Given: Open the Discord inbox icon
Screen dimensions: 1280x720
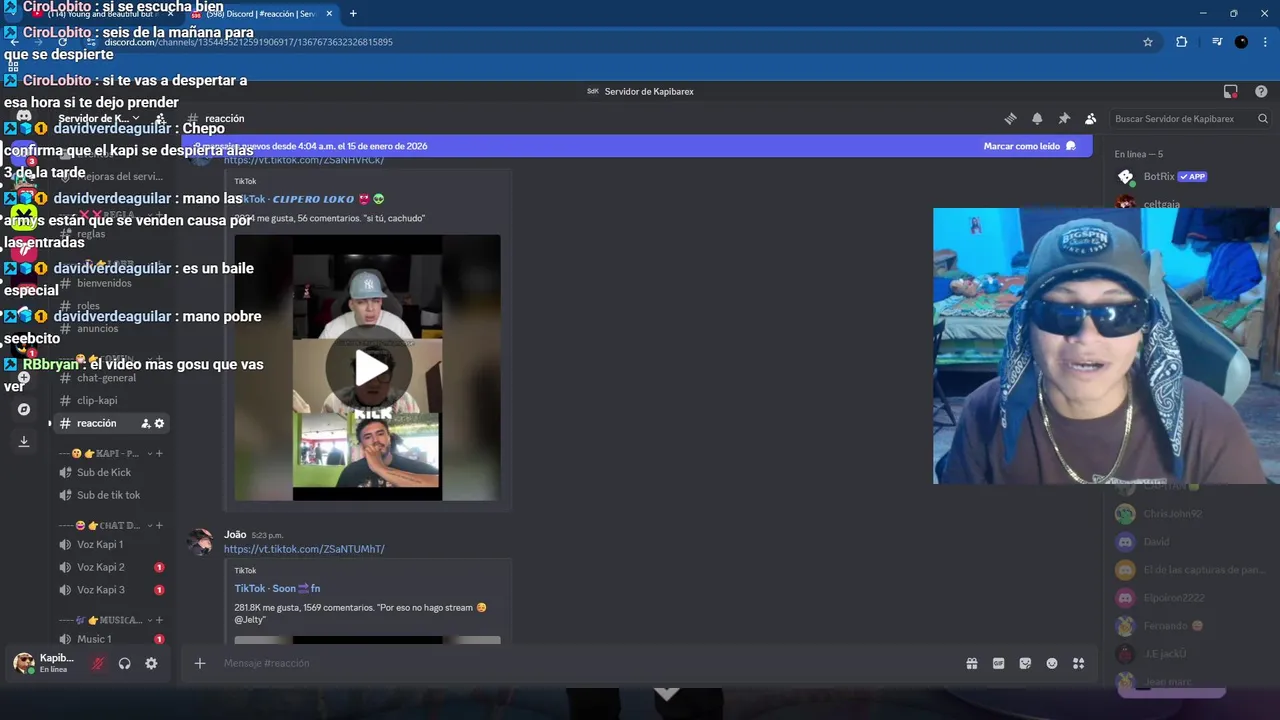Looking at the screenshot, I should tap(1230, 91).
